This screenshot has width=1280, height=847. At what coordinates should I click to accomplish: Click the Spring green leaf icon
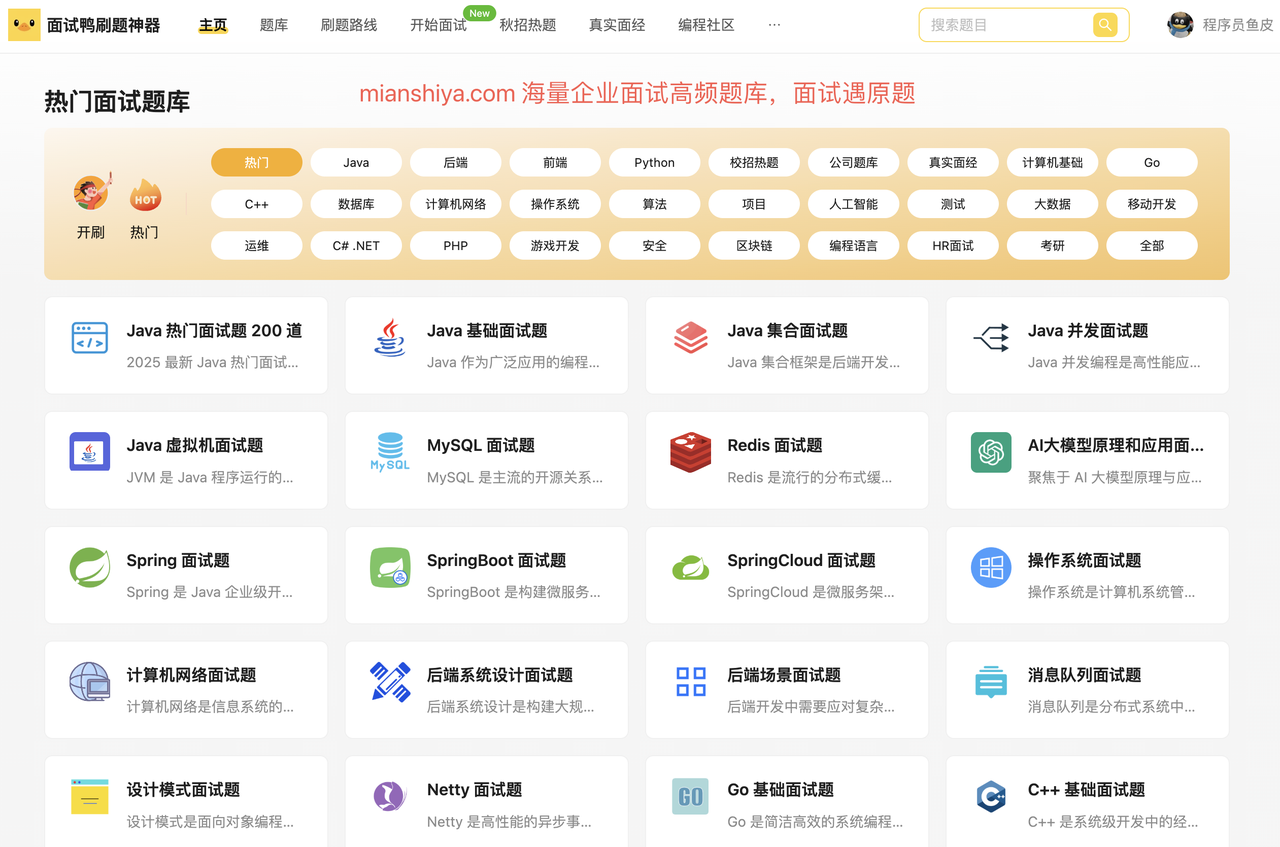(90, 568)
